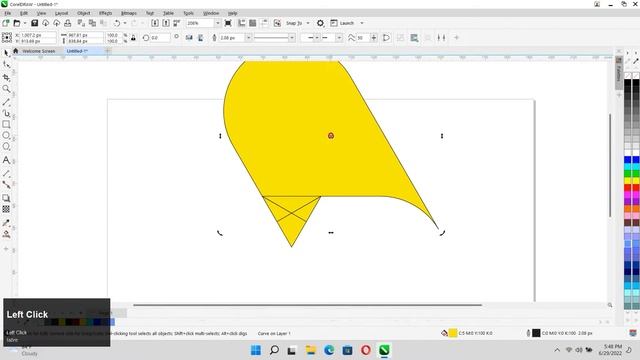Select the Parallel Dimension tool
The image size is (640, 360).
(x=6, y=173)
